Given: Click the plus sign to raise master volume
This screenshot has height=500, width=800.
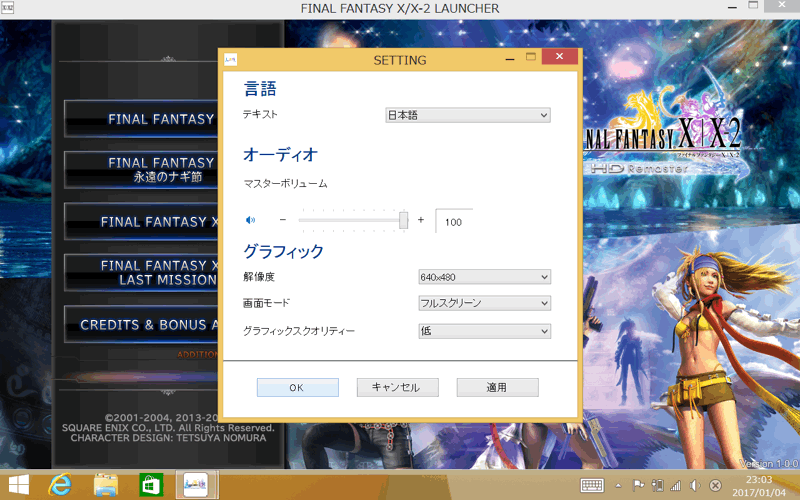Looking at the screenshot, I should click(x=421, y=220).
